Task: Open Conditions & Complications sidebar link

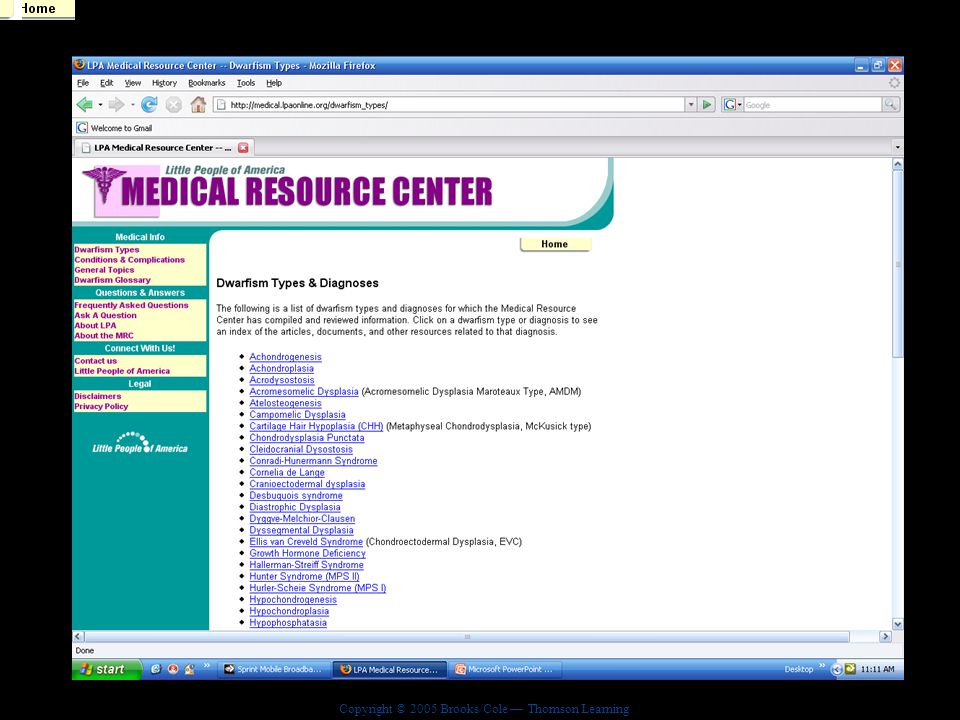Action: tap(129, 260)
